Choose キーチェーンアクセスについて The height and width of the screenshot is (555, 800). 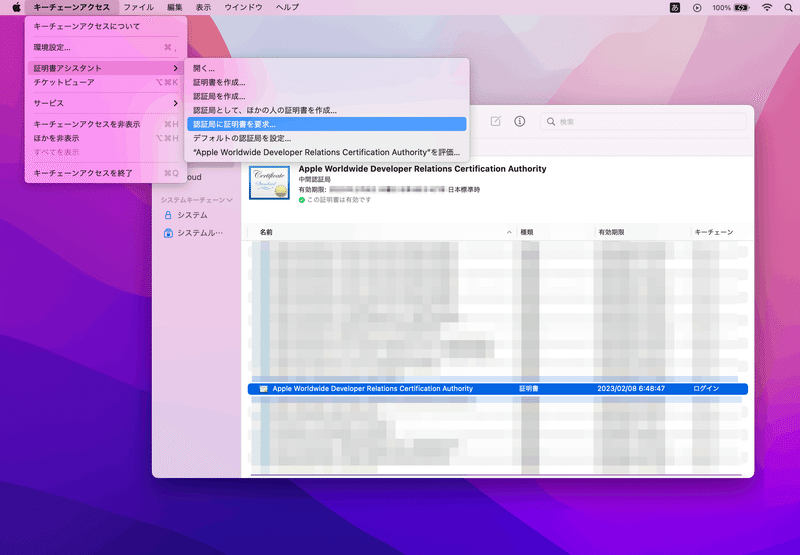pos(106,26)
